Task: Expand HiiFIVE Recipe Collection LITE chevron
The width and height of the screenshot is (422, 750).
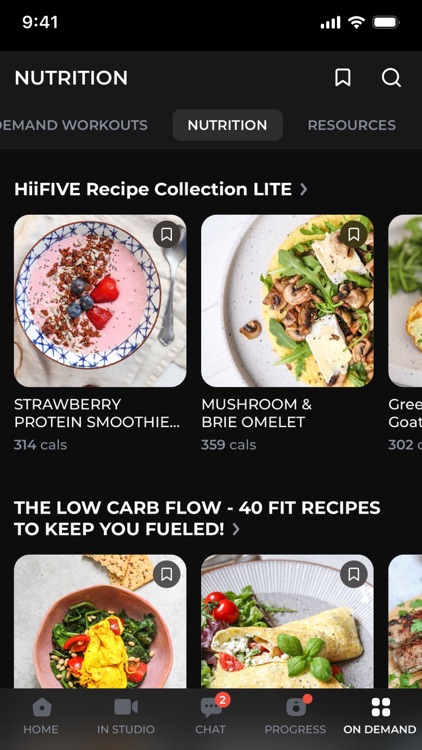Action: (303, 189)
